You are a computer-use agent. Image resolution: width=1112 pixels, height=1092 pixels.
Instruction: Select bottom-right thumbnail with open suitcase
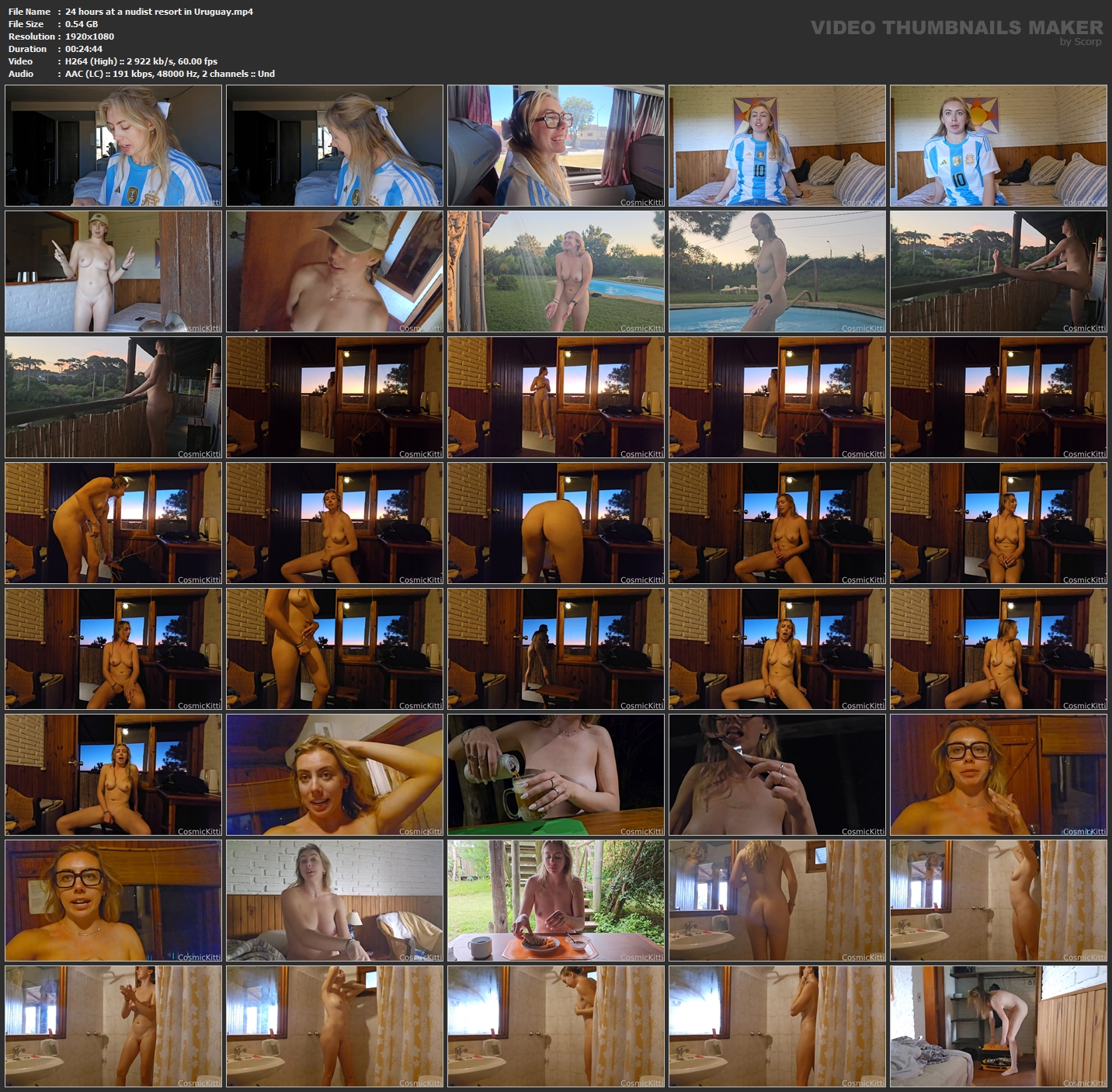(x=999, y=1027)
